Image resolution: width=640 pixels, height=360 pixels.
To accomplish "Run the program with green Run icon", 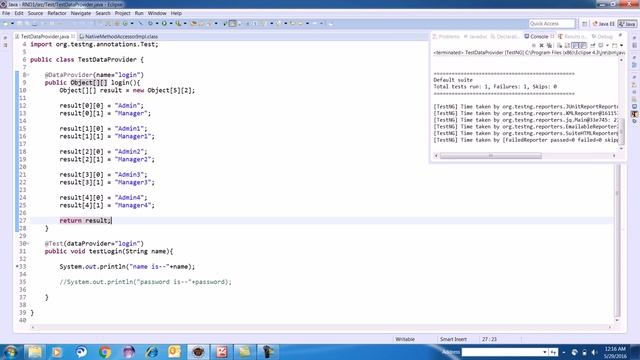I will (164, 24).
